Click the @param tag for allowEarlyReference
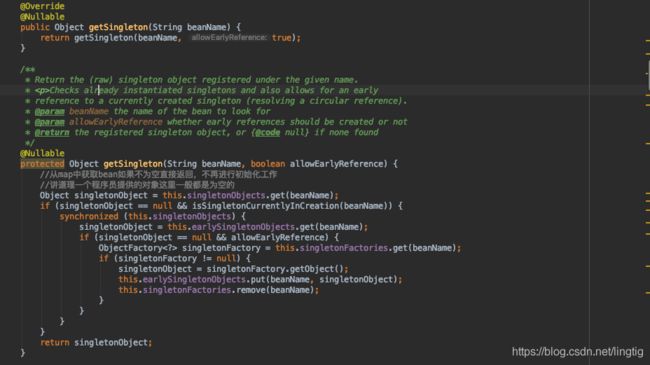The image size is (650, 365). pyautogui.click(x=49, y=122)
